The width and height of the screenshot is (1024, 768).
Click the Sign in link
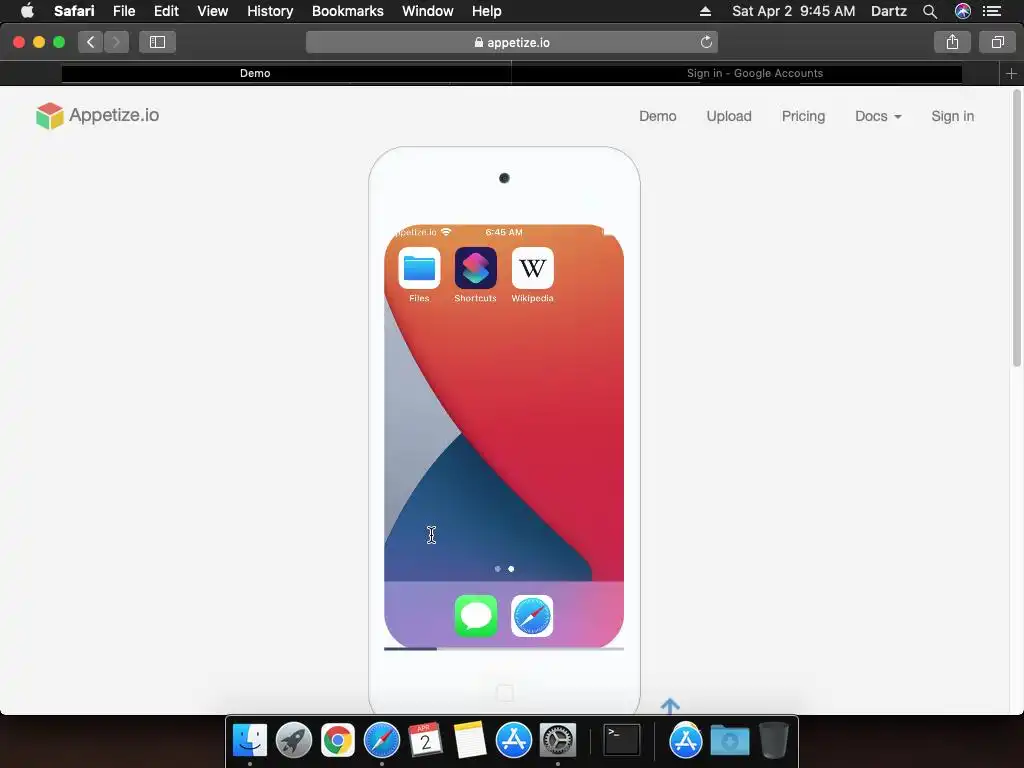pyautogui.click(x=952, y=116)
